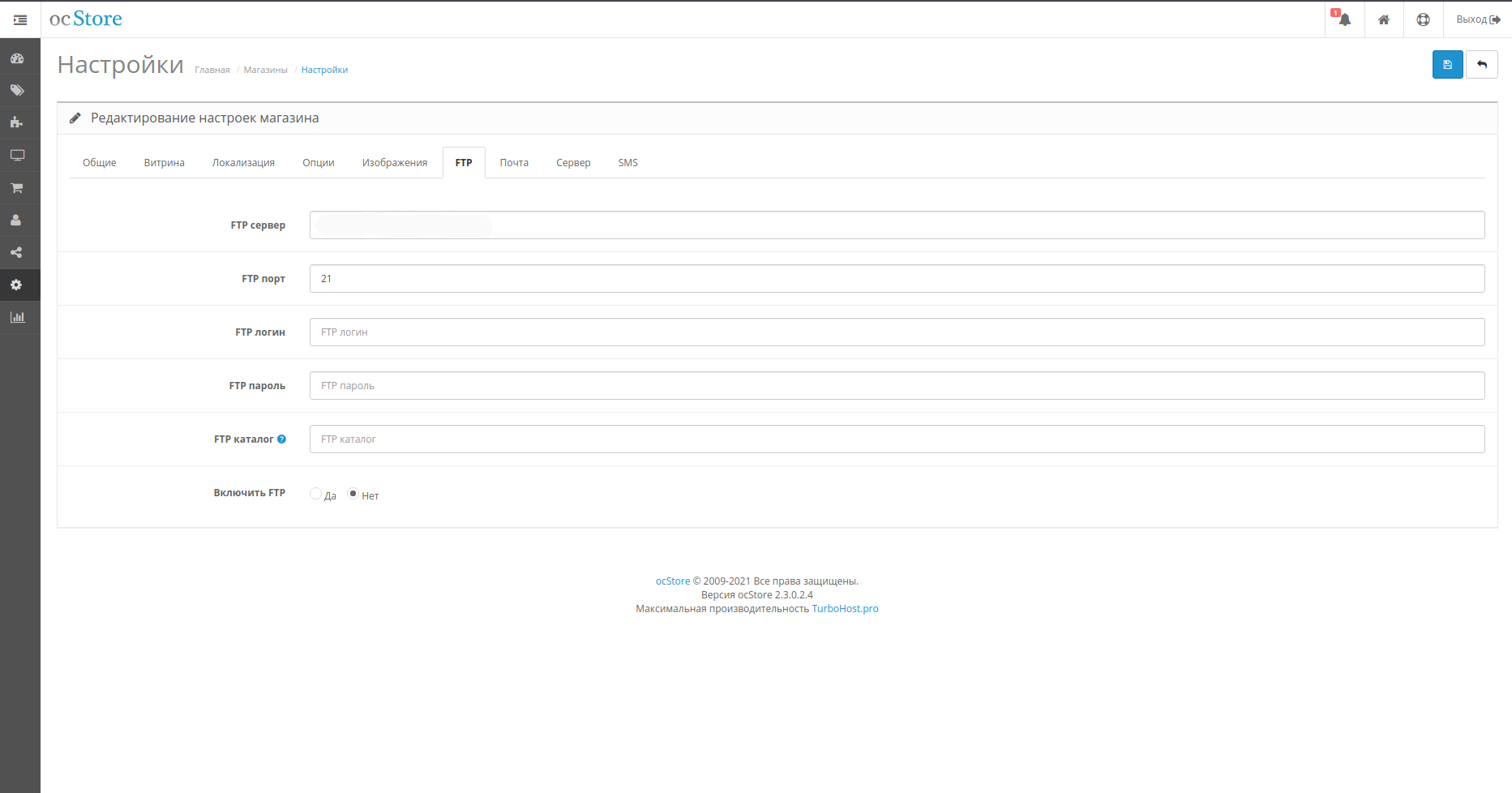Screen dimensions: 1512x793
Task: Open the shopping cart sales icon
Action: (x=17, y=187)
